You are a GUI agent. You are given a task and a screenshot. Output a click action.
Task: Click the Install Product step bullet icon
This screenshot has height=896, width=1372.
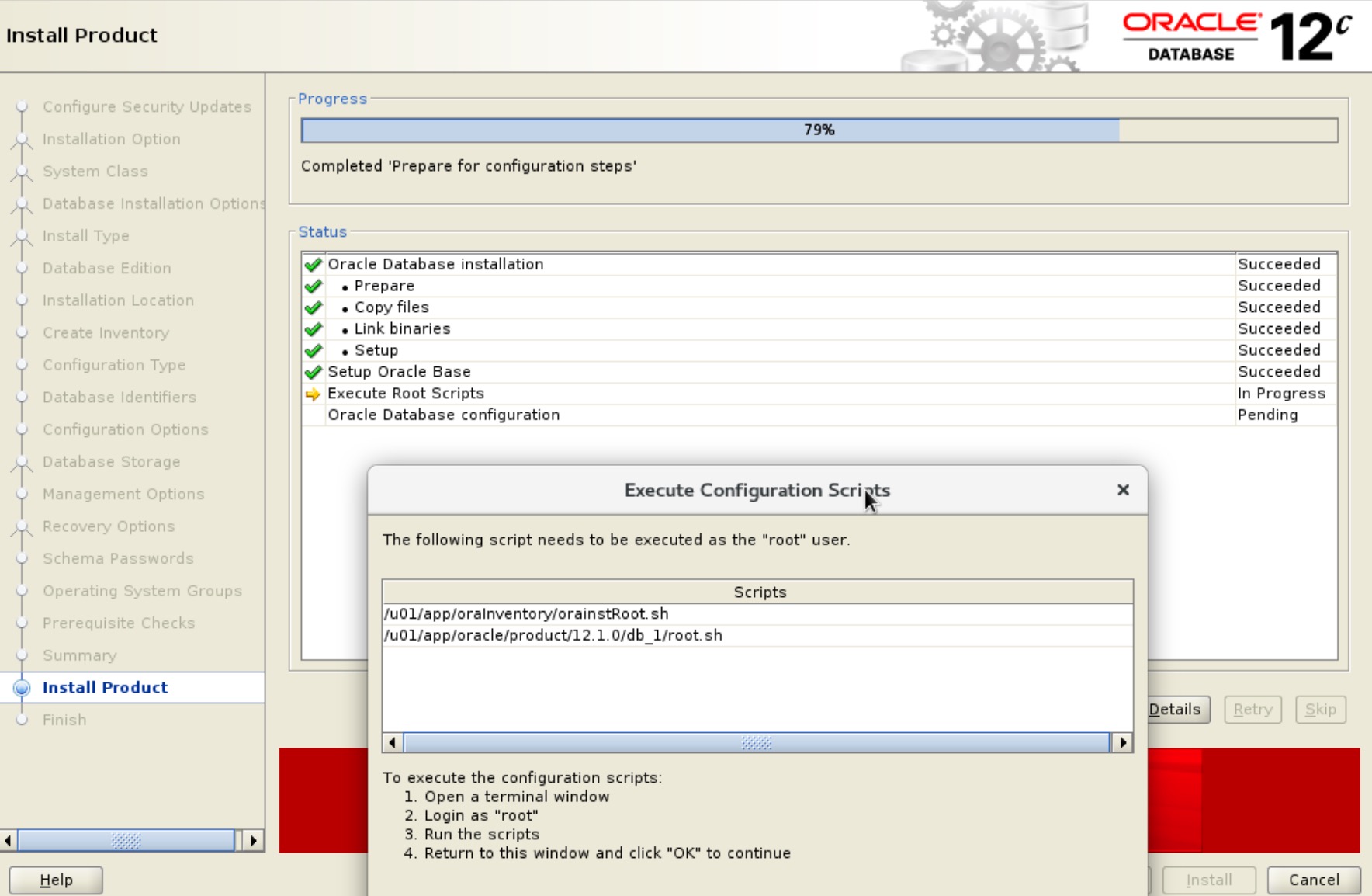point(22,688)
